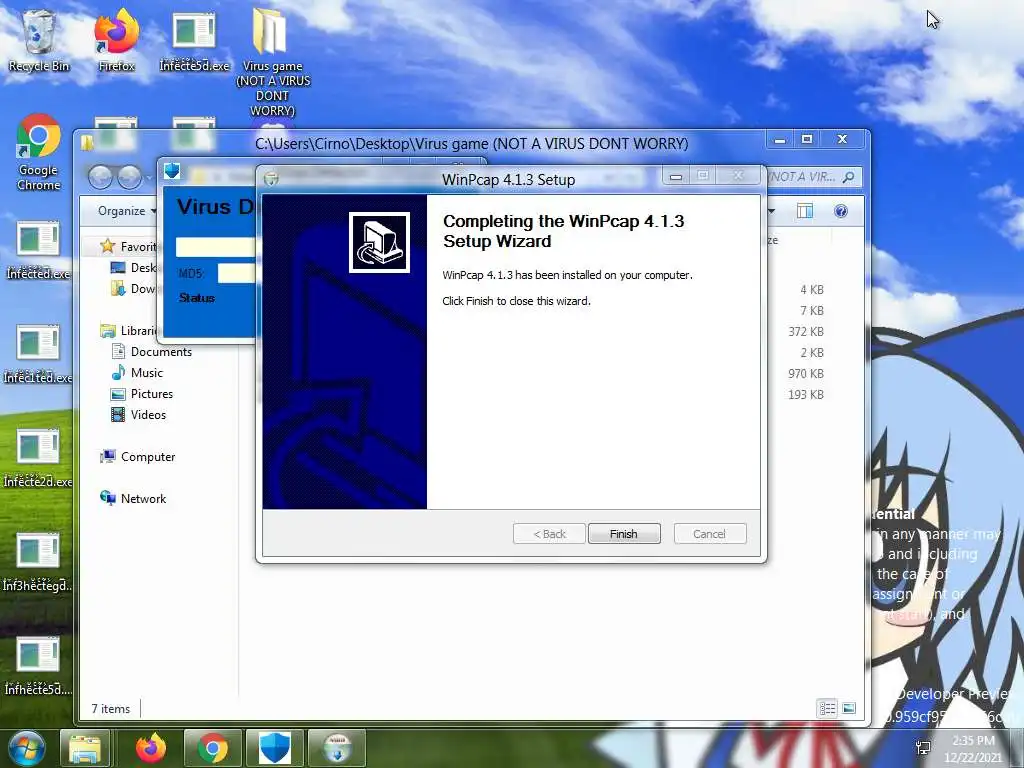Select the Inf3hectegd desktop icon
The image size is (1024, 768).
coord(39,562)
